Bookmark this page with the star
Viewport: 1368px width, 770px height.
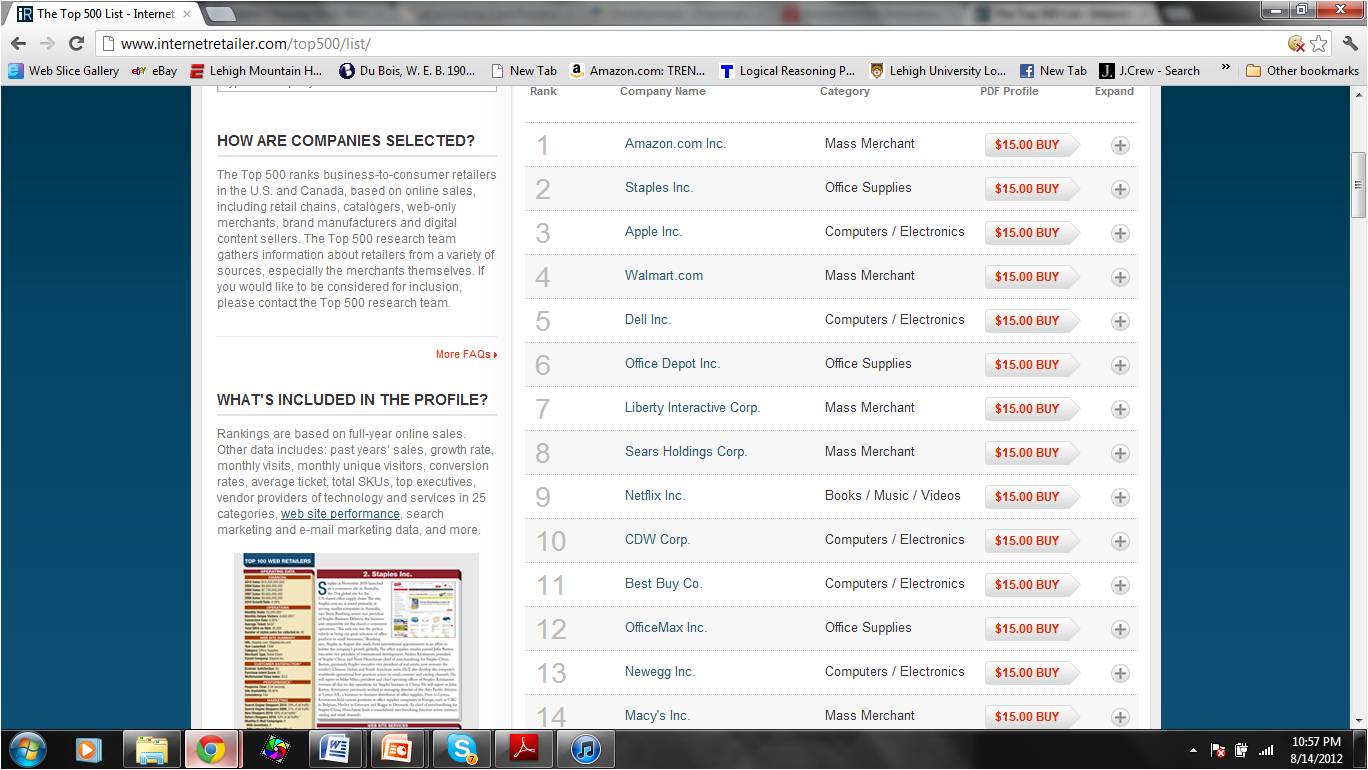(1318, 44)
